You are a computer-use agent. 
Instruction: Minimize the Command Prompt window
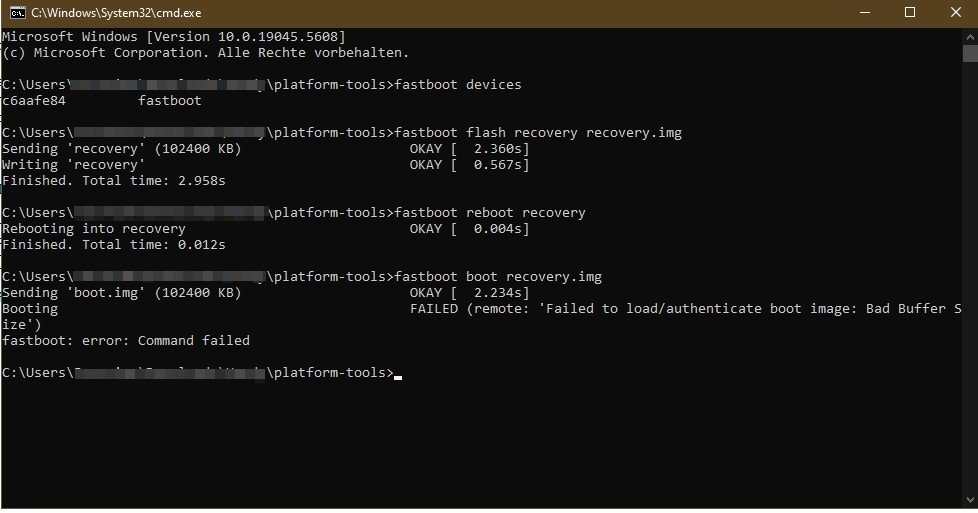(x=863, y=12)
